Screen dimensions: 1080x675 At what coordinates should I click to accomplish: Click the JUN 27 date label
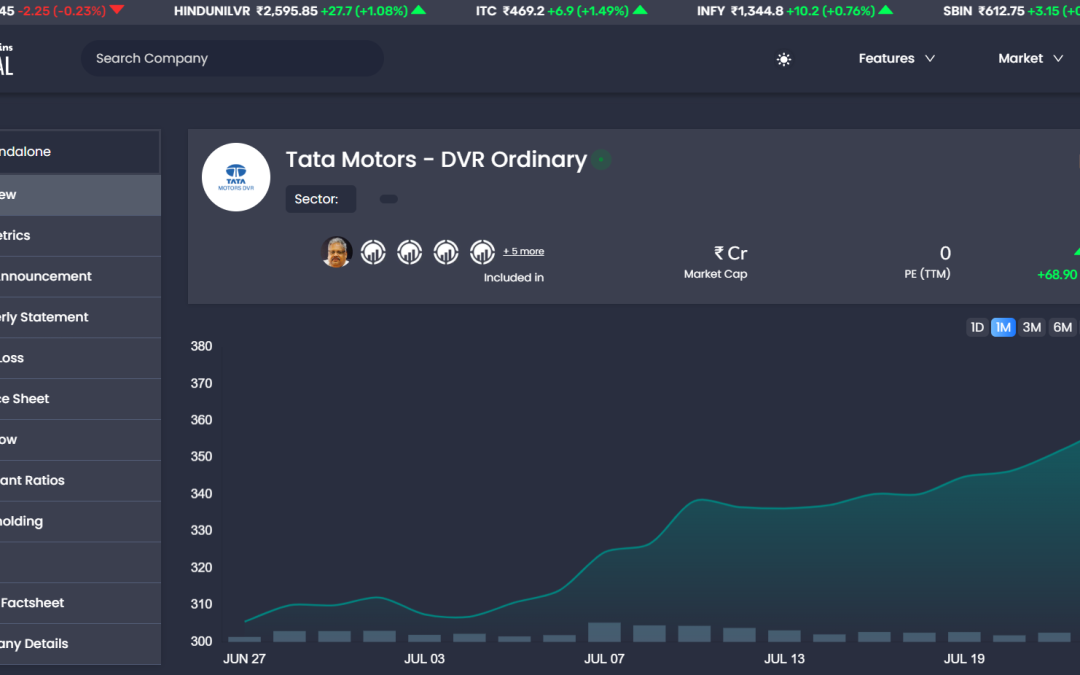pos(245,659)
